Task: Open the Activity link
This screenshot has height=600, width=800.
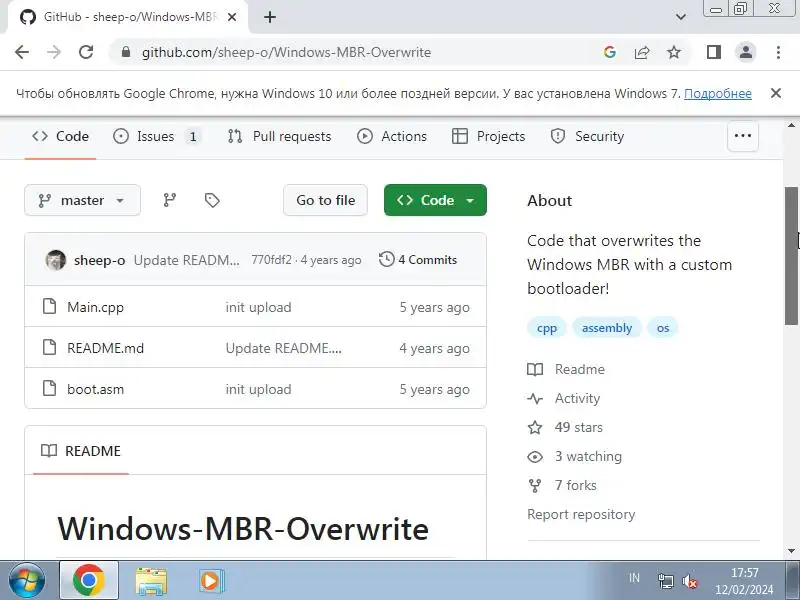Action: coord(564,398)
